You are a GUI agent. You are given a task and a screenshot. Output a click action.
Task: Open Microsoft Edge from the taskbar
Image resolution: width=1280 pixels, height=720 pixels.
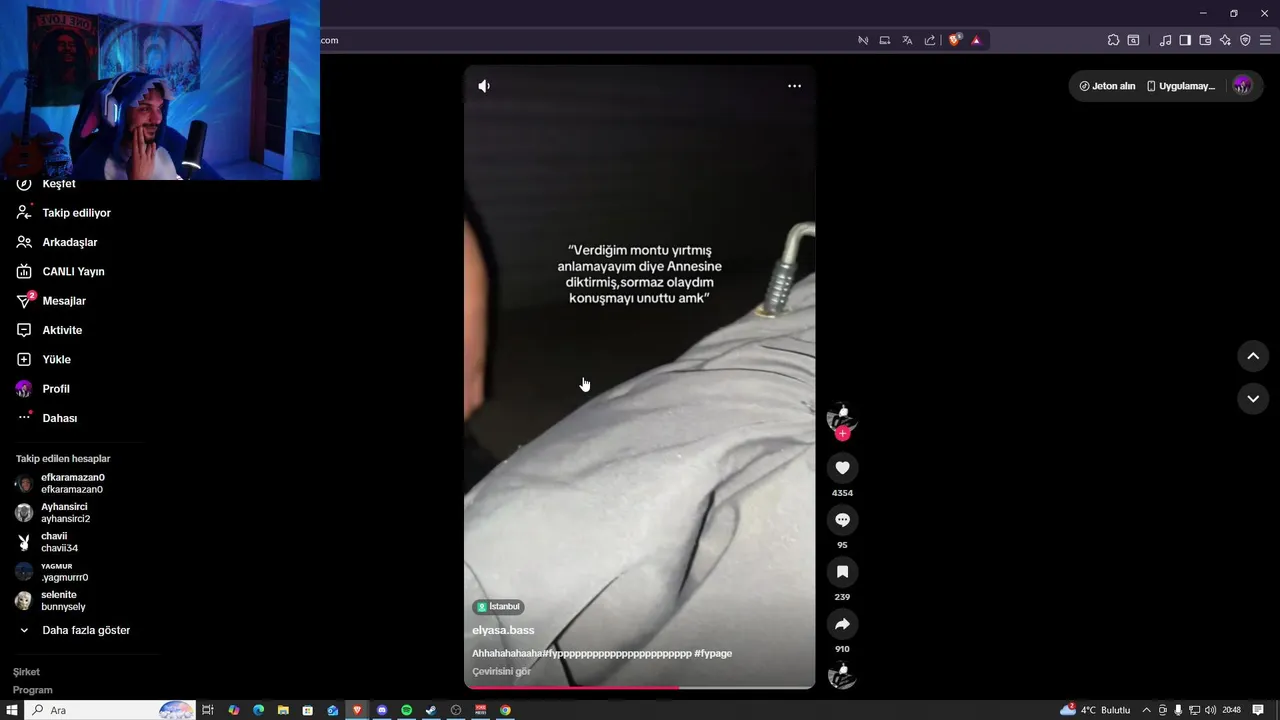click(x=258, y=710)
